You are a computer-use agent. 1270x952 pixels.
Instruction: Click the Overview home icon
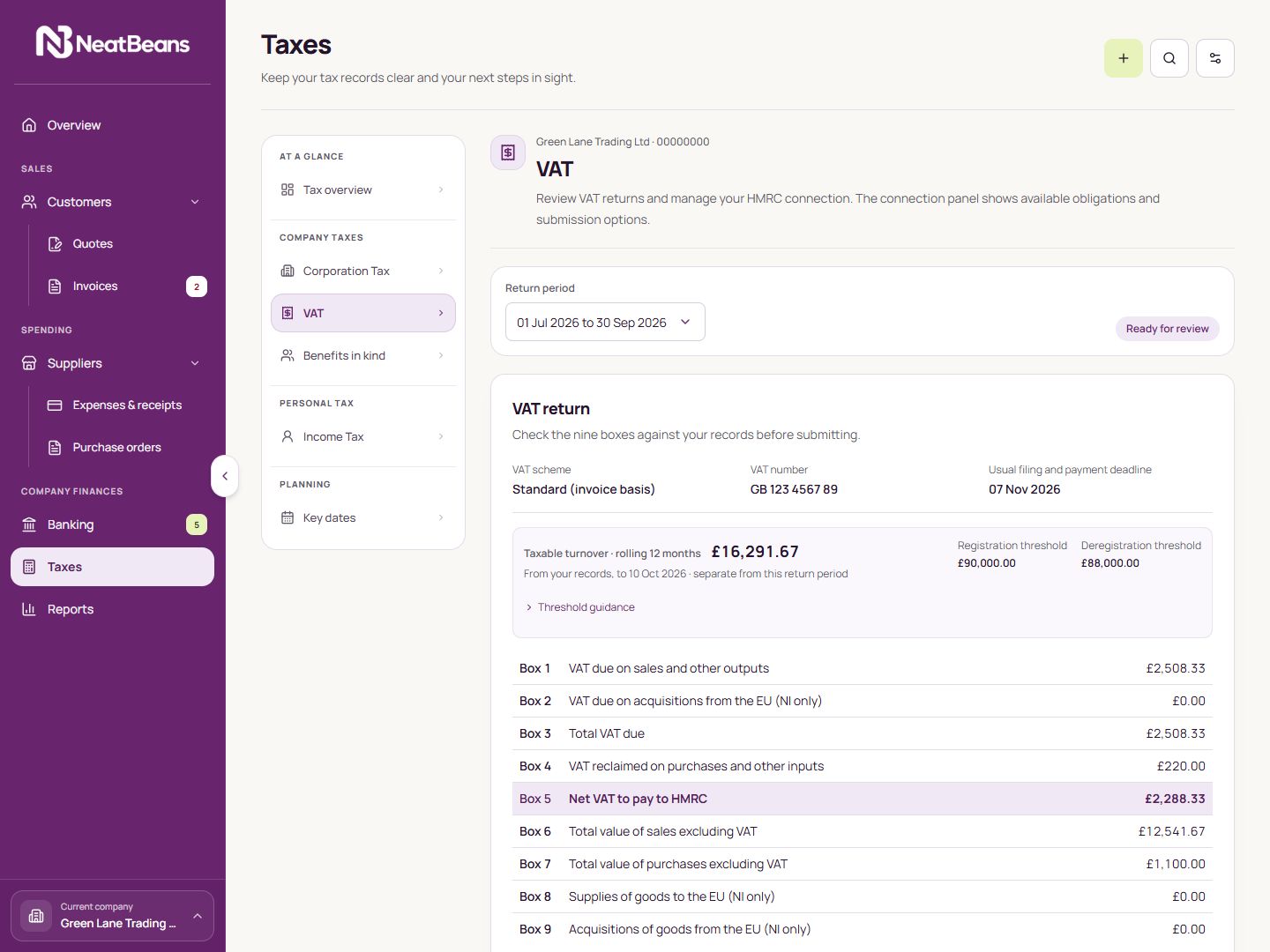pos(29,125)
